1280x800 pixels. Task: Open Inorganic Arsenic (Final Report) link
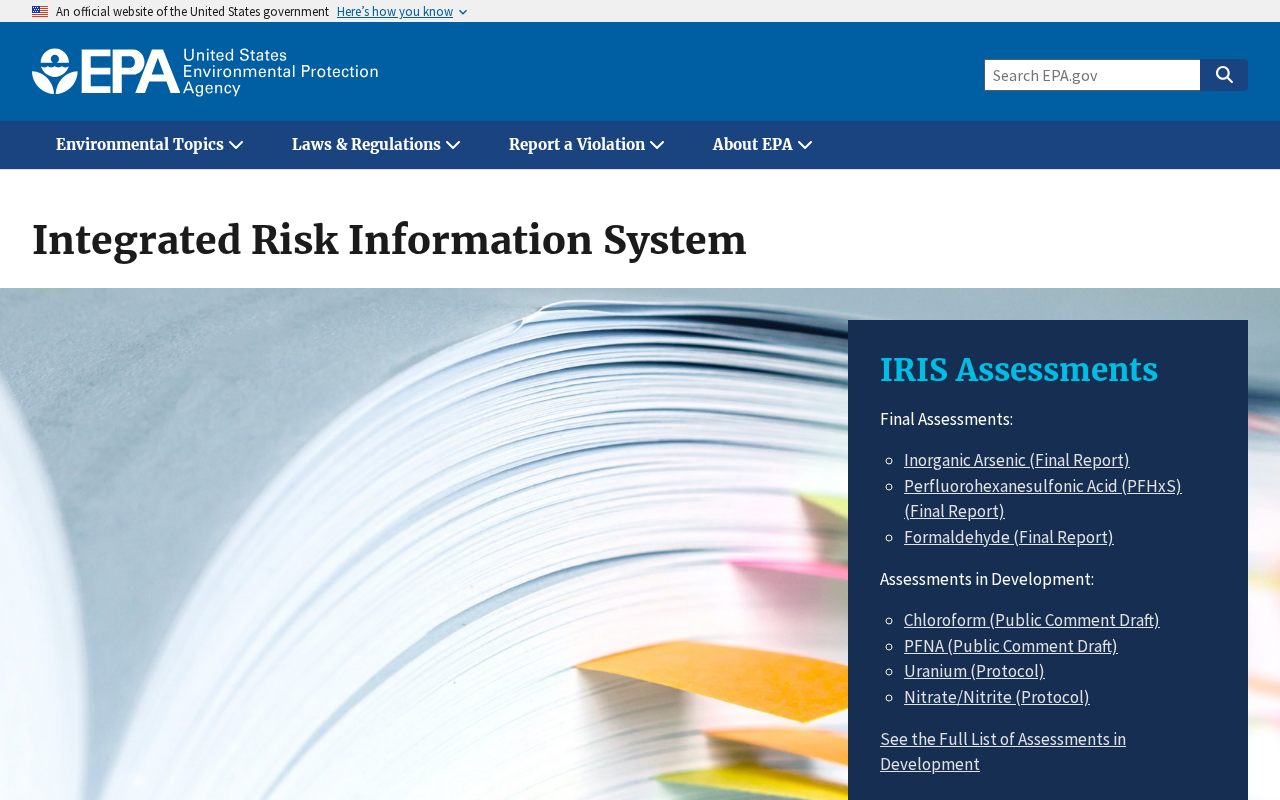(1017, 460)
